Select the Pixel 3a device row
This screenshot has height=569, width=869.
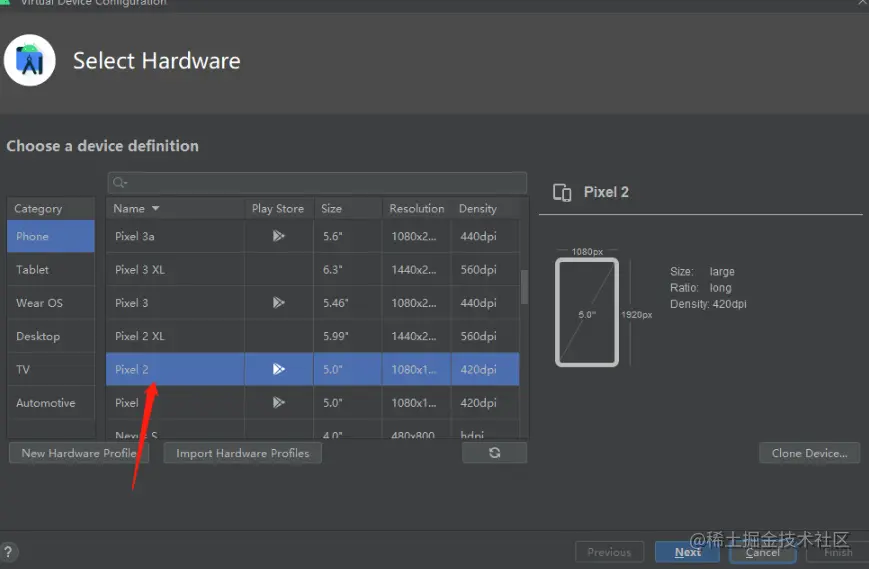pos(313,236)
